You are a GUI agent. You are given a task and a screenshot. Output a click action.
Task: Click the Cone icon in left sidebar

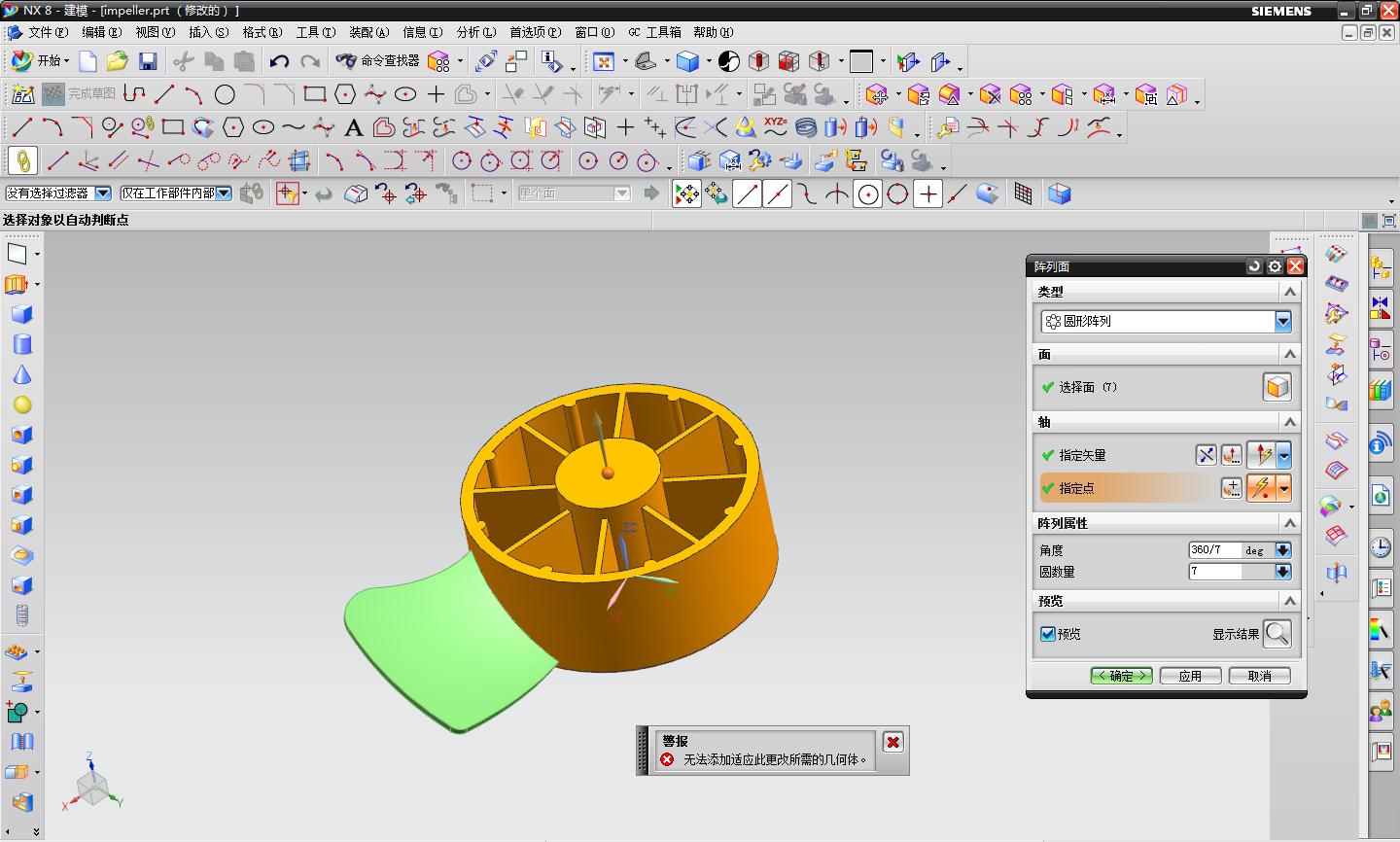pos(21,375)
